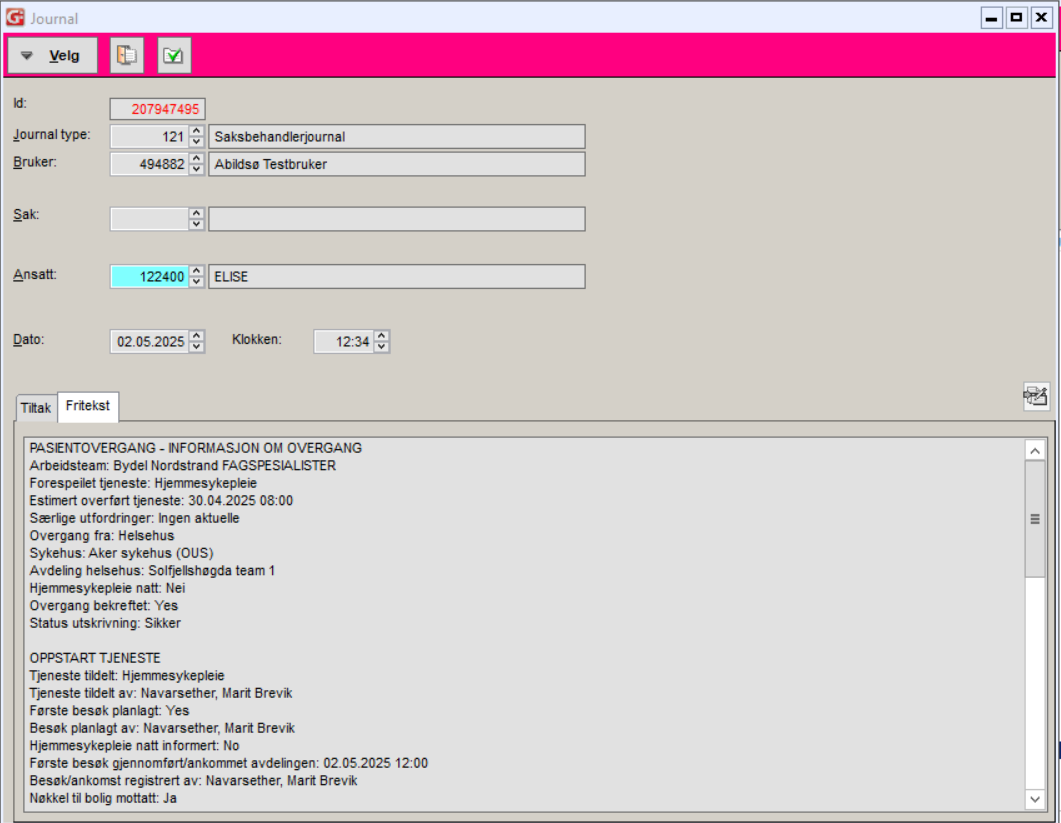Click the Klokken time spinner arrows
The image size is (1061, 823).
click(x=382, y=342)
